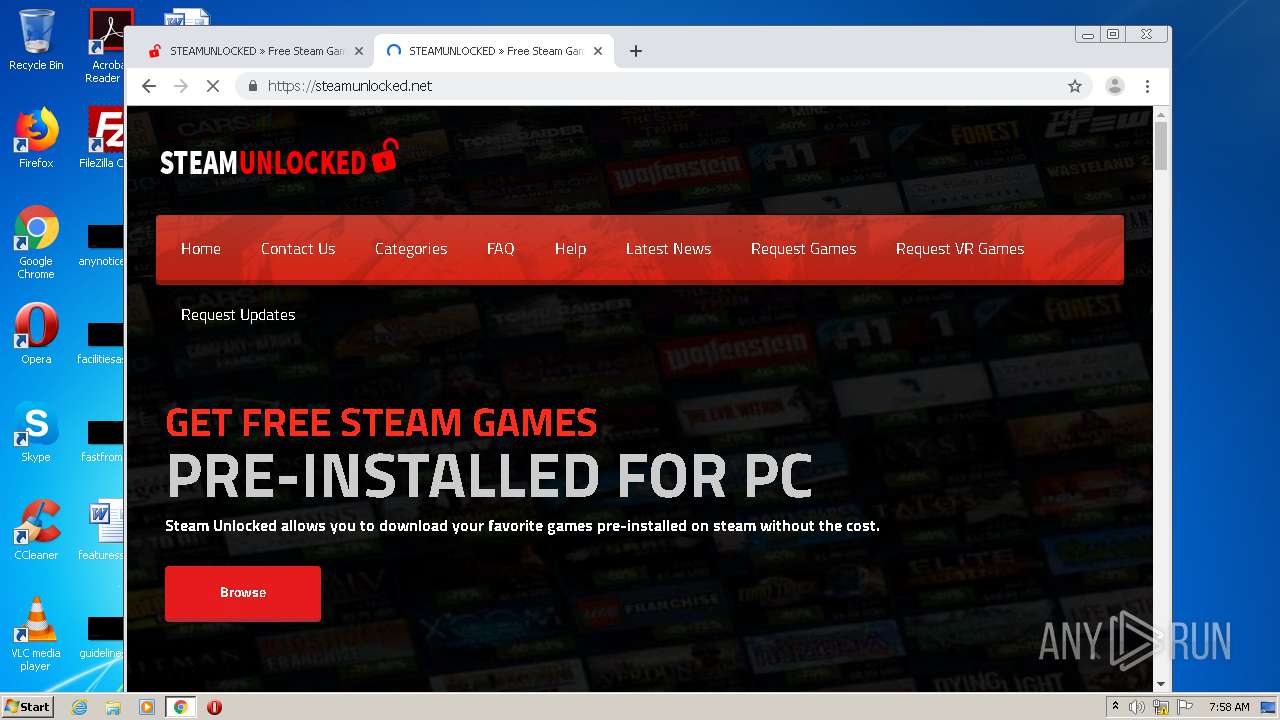Click the red Browse button

(243, 593)
